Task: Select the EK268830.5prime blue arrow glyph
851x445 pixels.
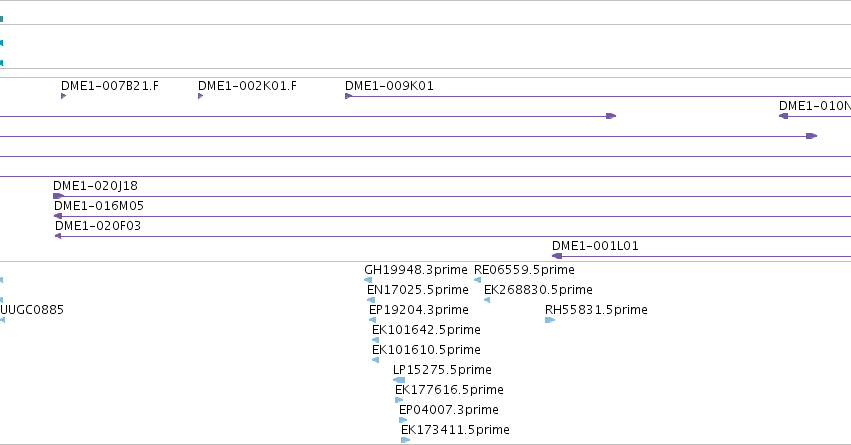Action: point(487,300)
